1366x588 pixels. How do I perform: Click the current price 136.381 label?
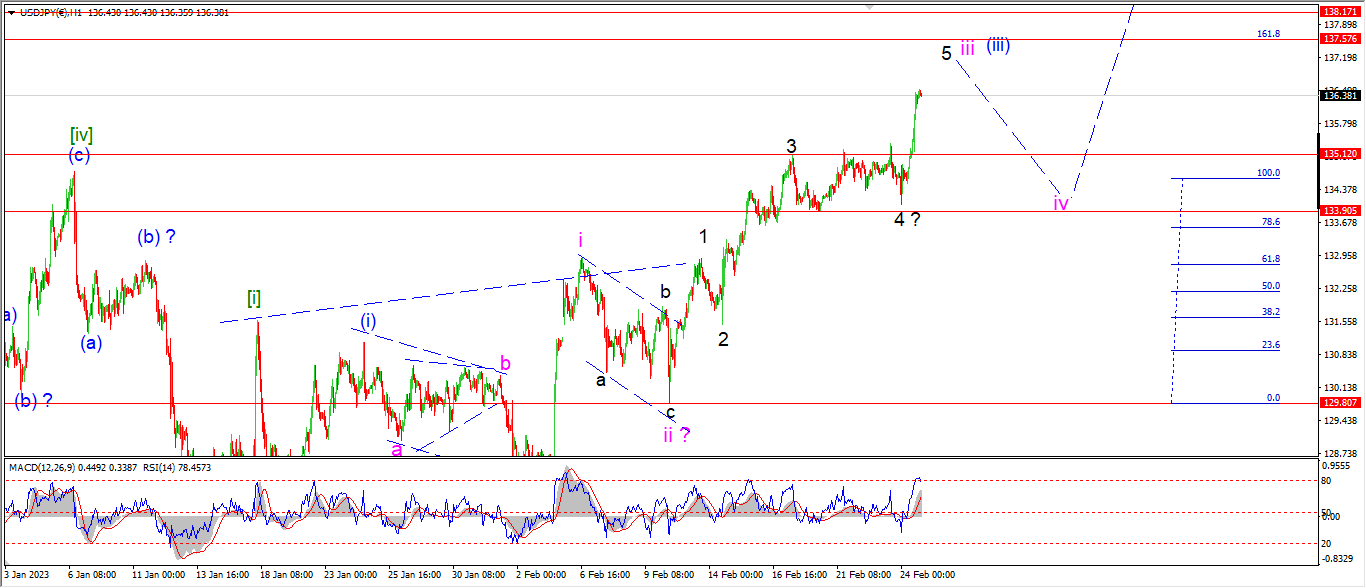1338,96
